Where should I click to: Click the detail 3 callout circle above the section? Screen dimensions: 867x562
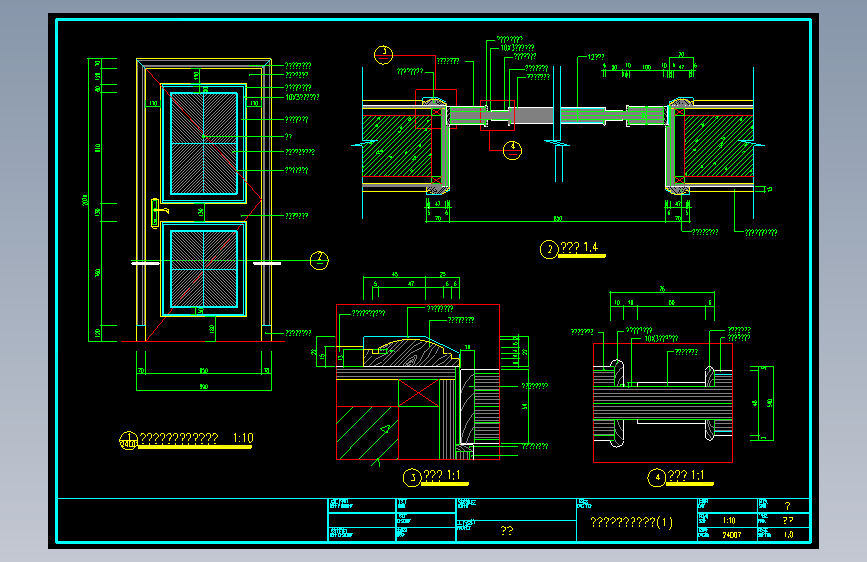(383, 55)
